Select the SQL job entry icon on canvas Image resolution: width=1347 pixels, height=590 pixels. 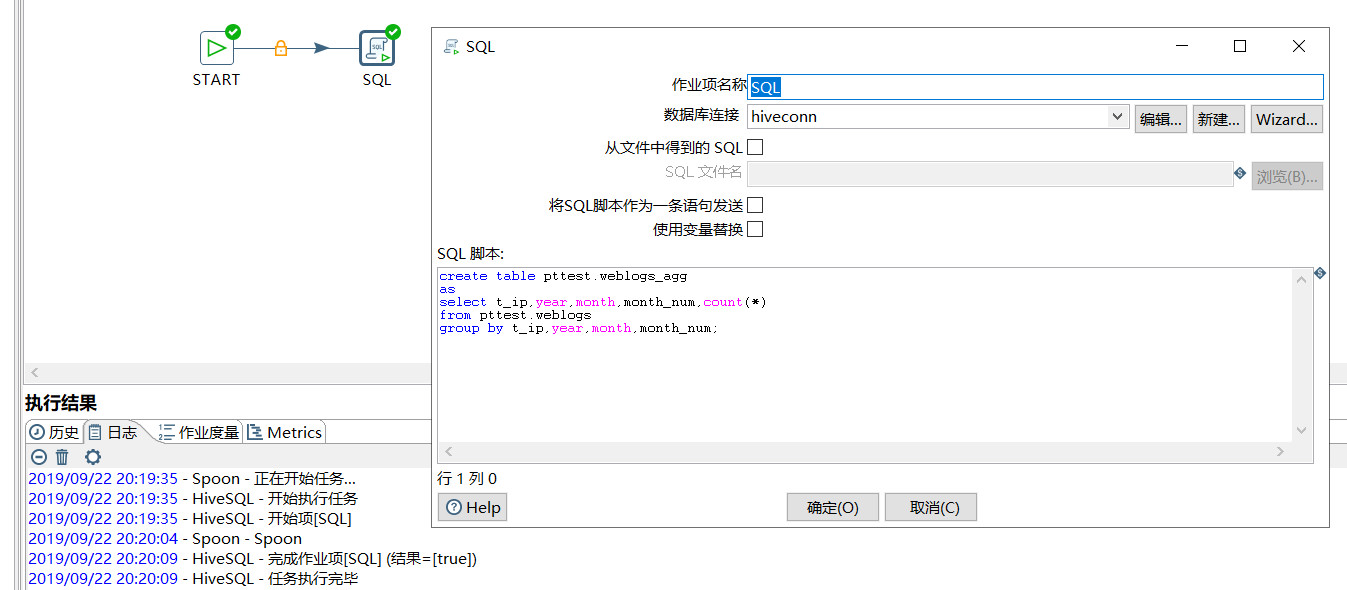(376, 48)
